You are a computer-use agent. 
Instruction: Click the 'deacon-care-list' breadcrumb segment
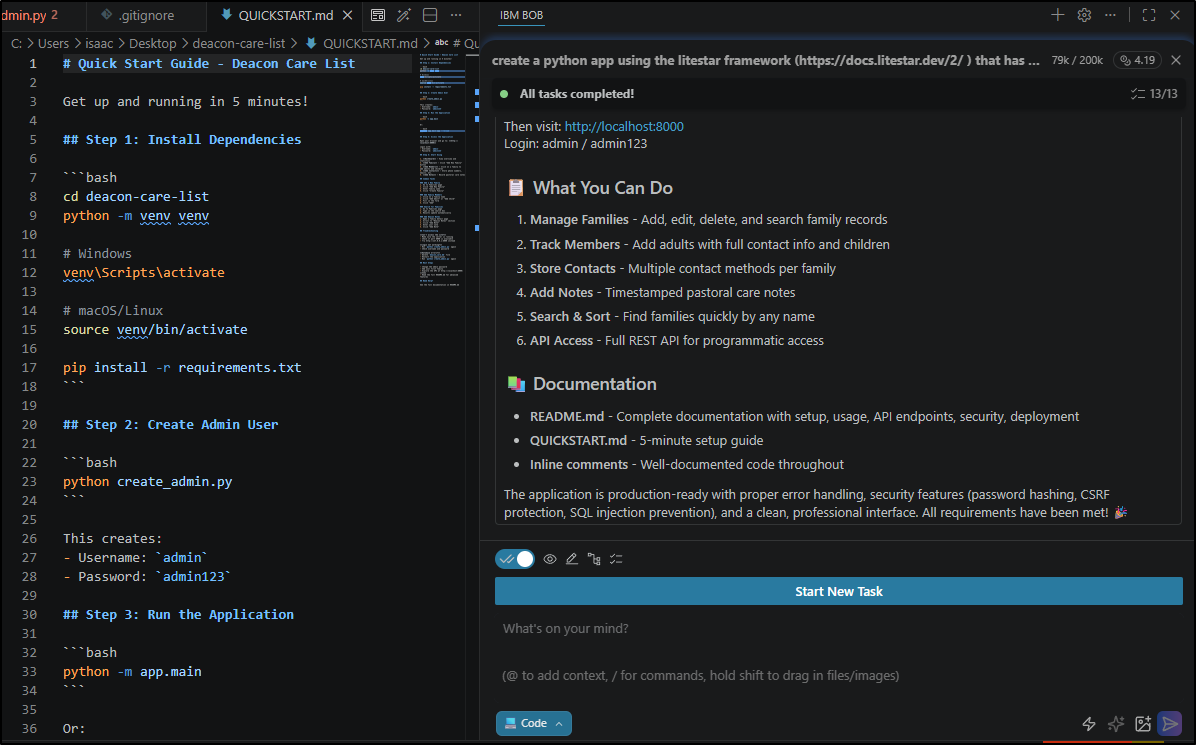tap(239, 43)
